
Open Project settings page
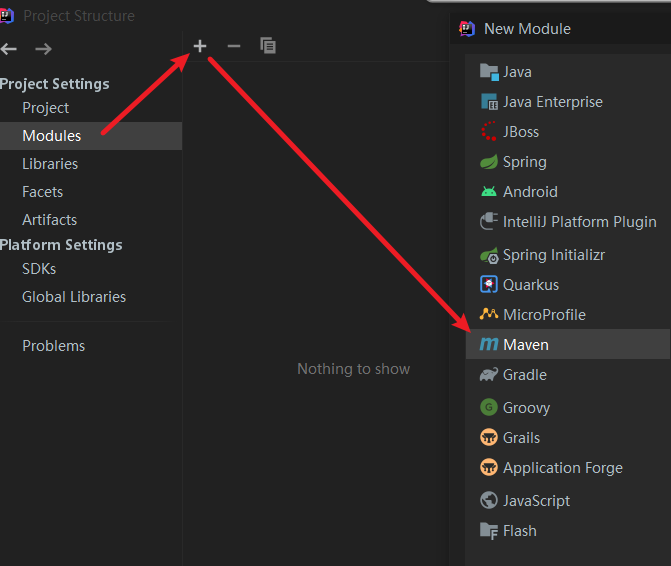click(45, 108)
